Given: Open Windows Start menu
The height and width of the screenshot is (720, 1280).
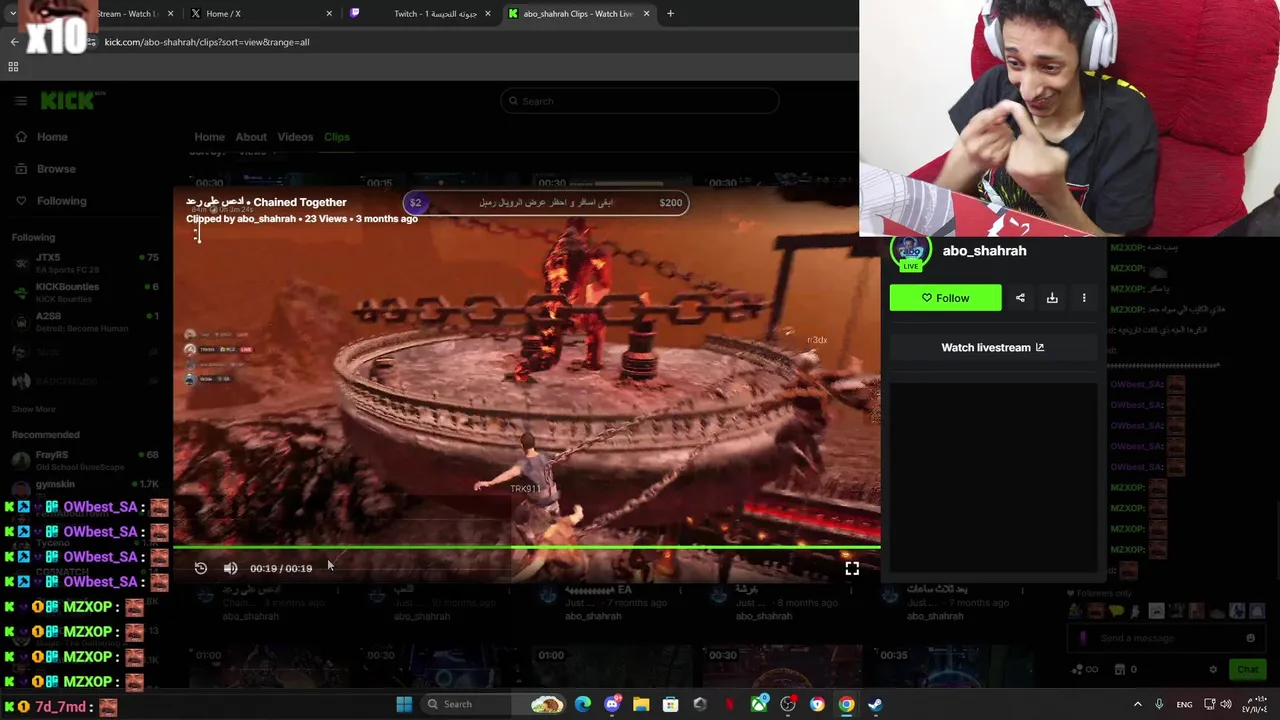Looking at the screenshot, I should click(404, 704).
